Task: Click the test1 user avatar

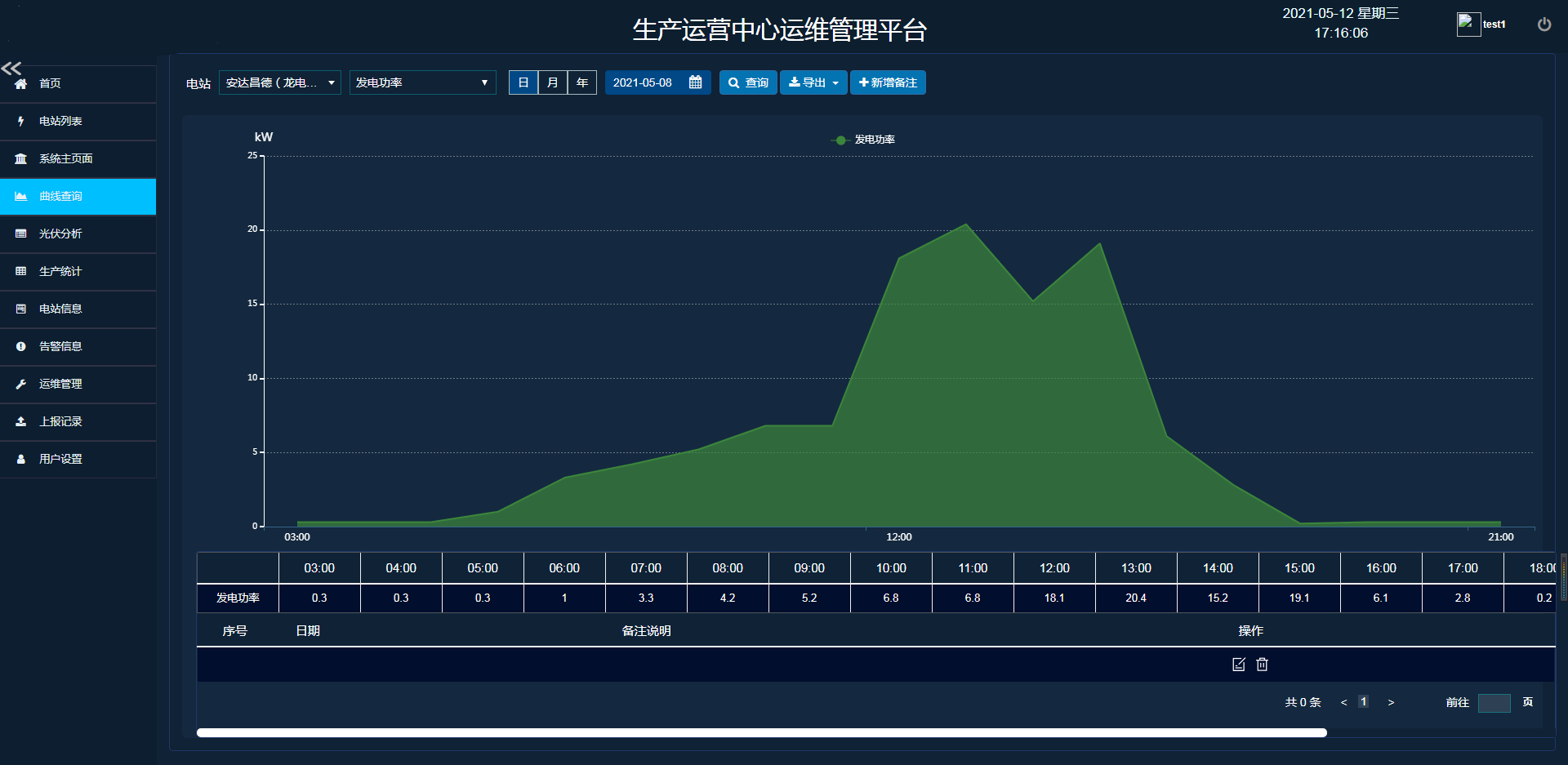Action: (1468, 24)
